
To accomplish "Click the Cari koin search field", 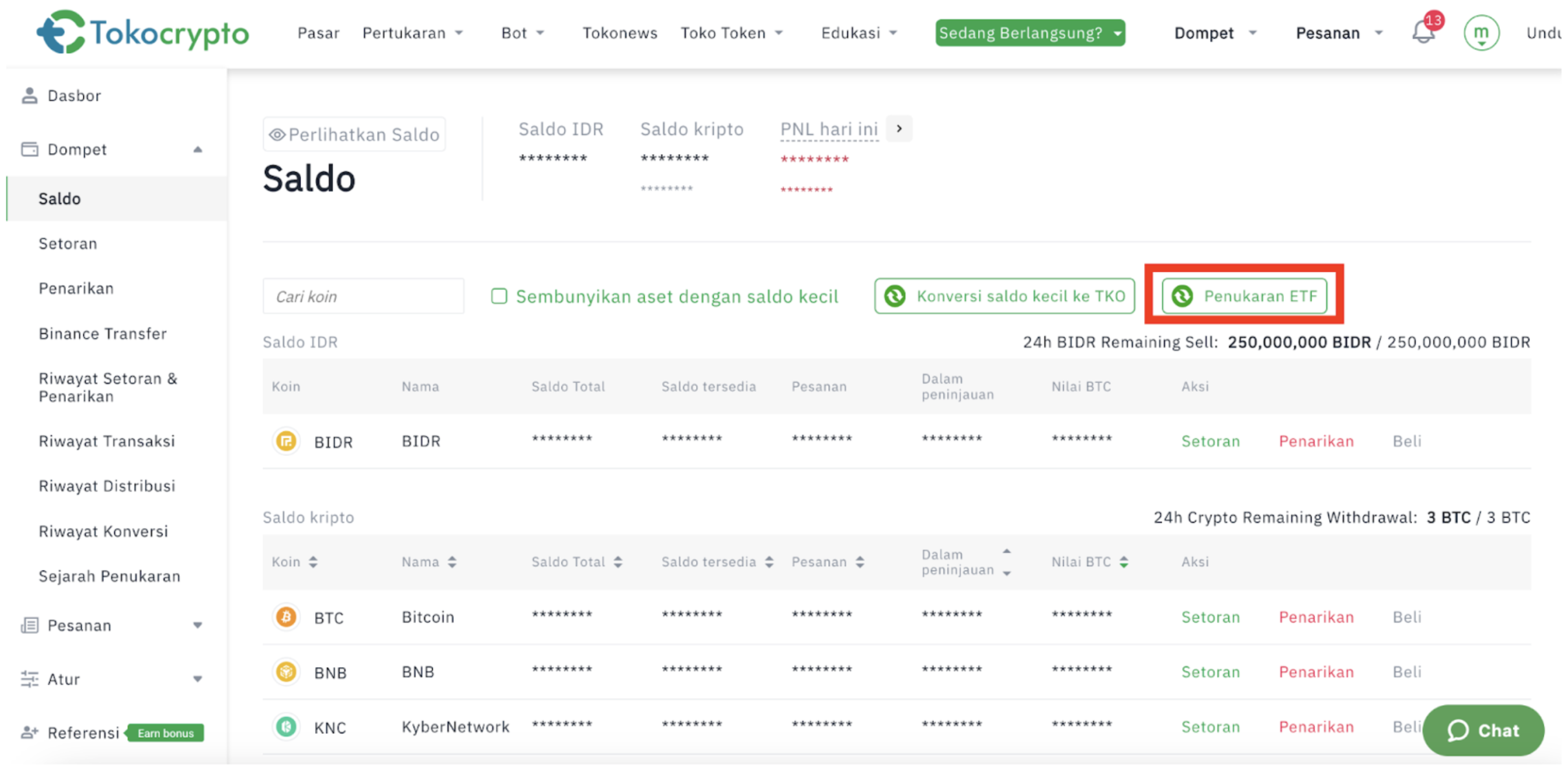I will (363, 297).
